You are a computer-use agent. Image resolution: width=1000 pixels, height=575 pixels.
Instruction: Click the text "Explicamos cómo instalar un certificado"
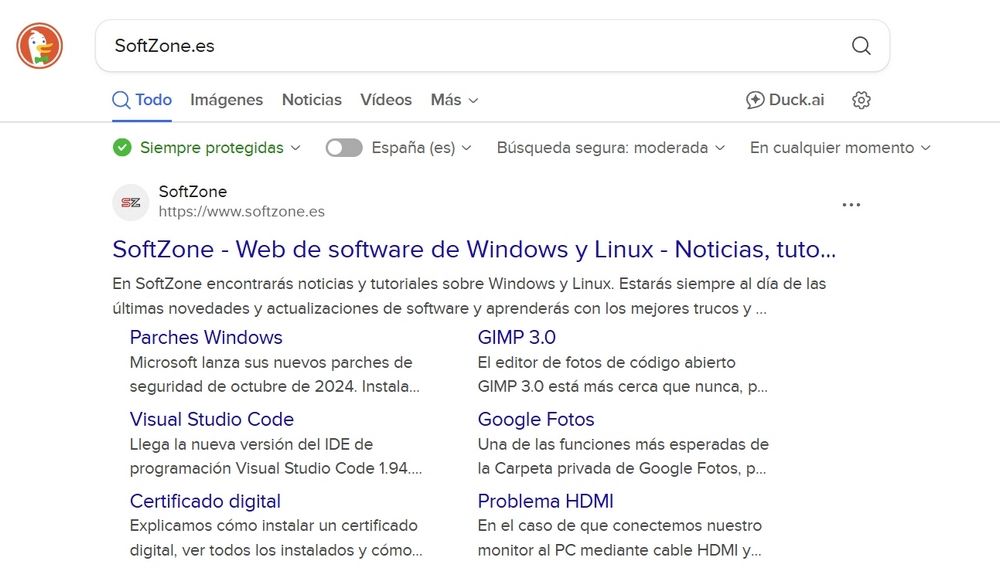(274, 526)
